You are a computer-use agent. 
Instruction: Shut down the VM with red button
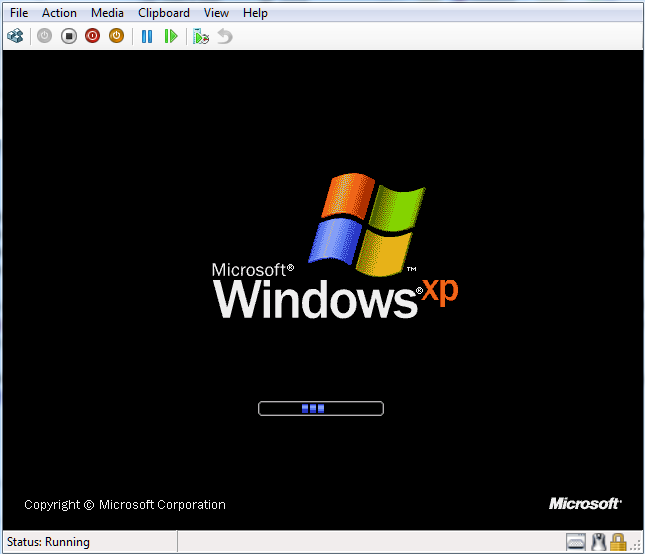[x=93, y=36]
